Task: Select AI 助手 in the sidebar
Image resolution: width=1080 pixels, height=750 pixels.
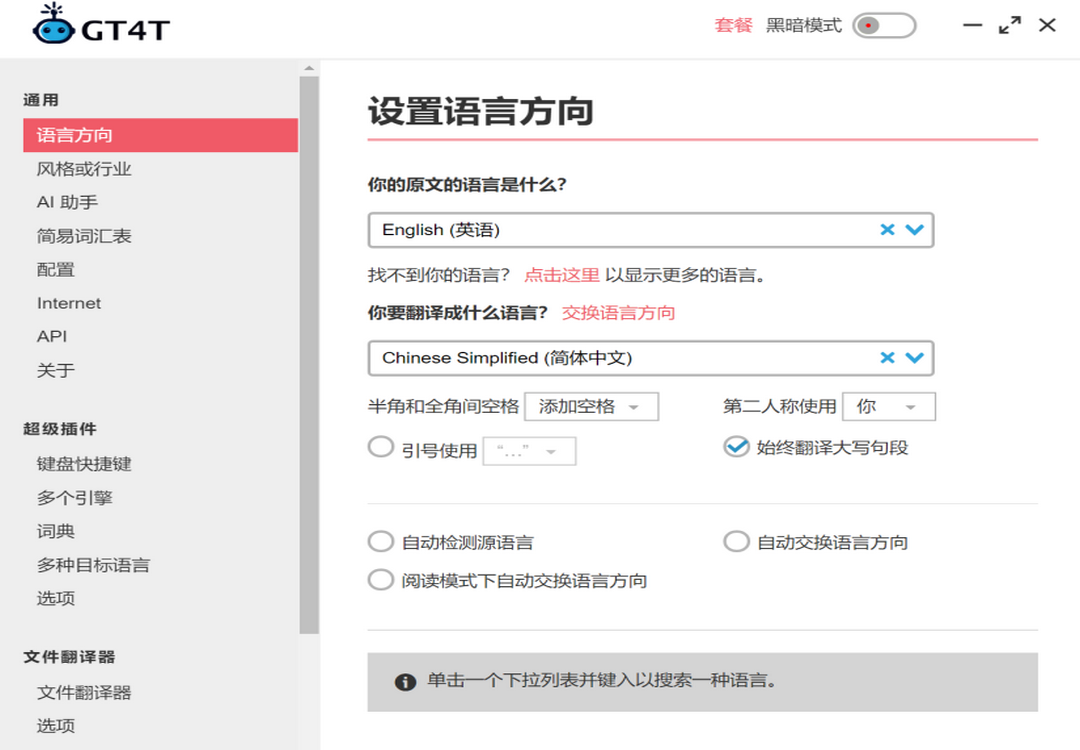Action: 67,202
